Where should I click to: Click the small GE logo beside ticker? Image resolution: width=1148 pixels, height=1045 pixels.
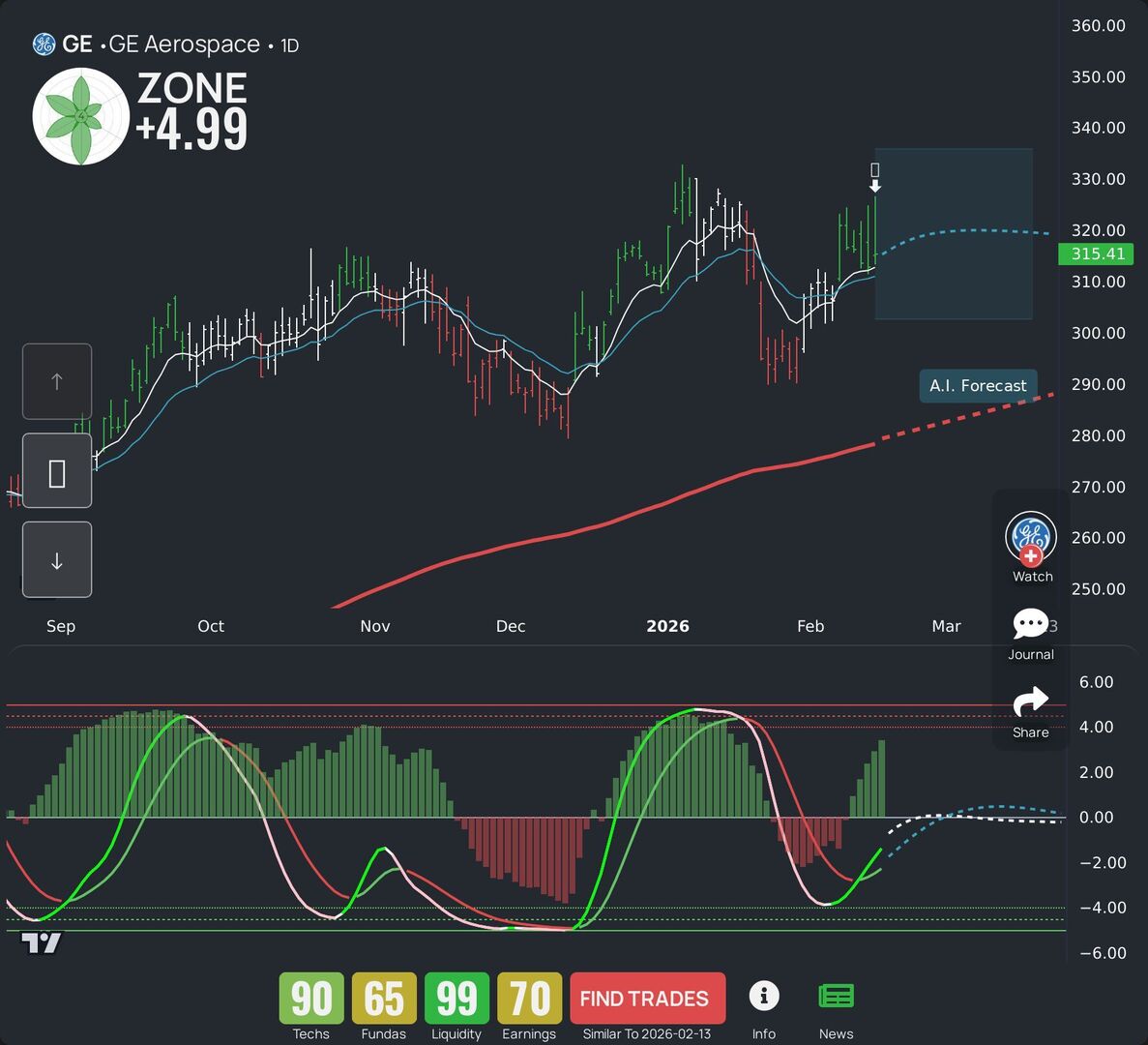[x=44, y=45]
